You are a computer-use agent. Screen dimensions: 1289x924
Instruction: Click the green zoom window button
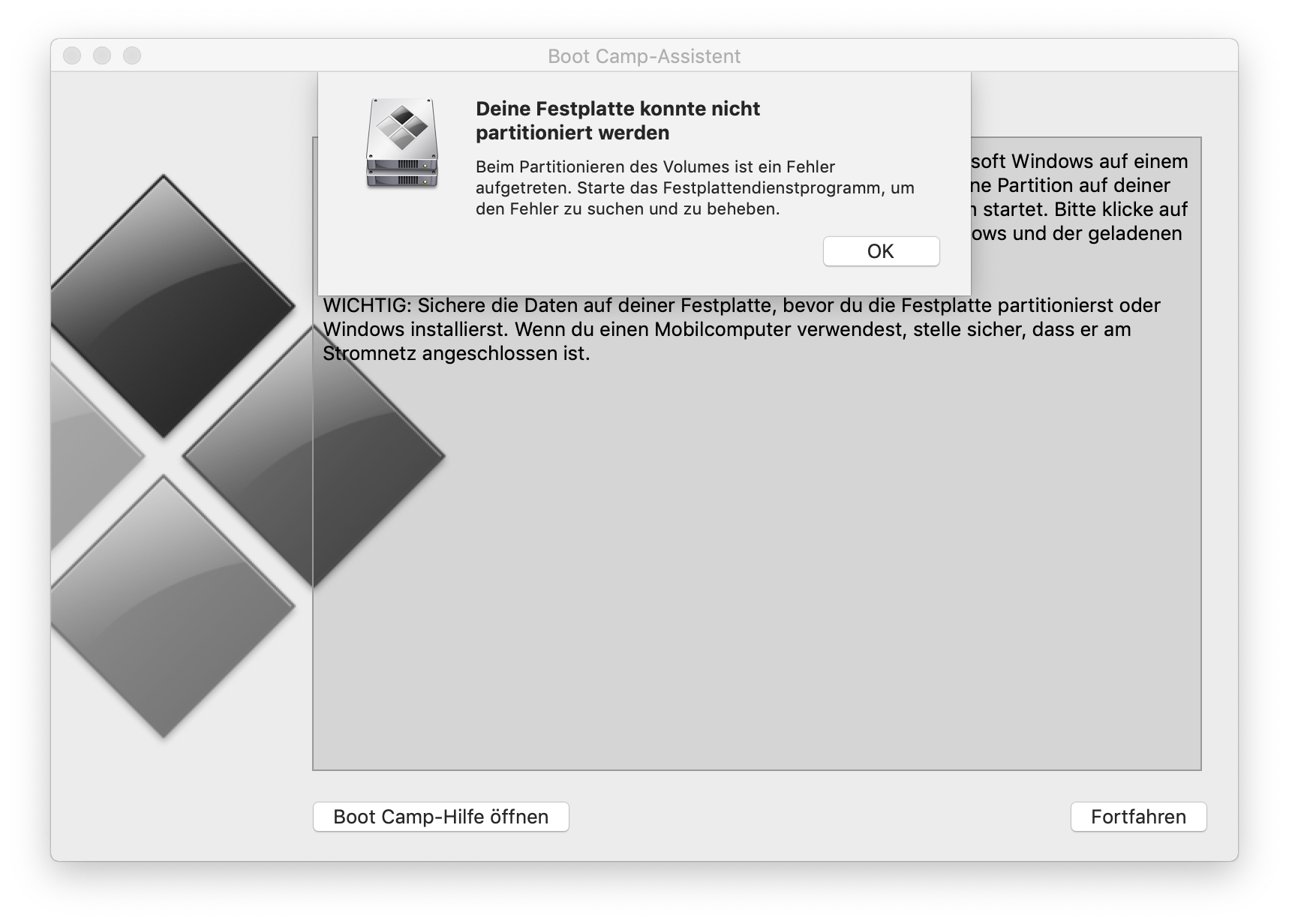[x=132, y=55]
